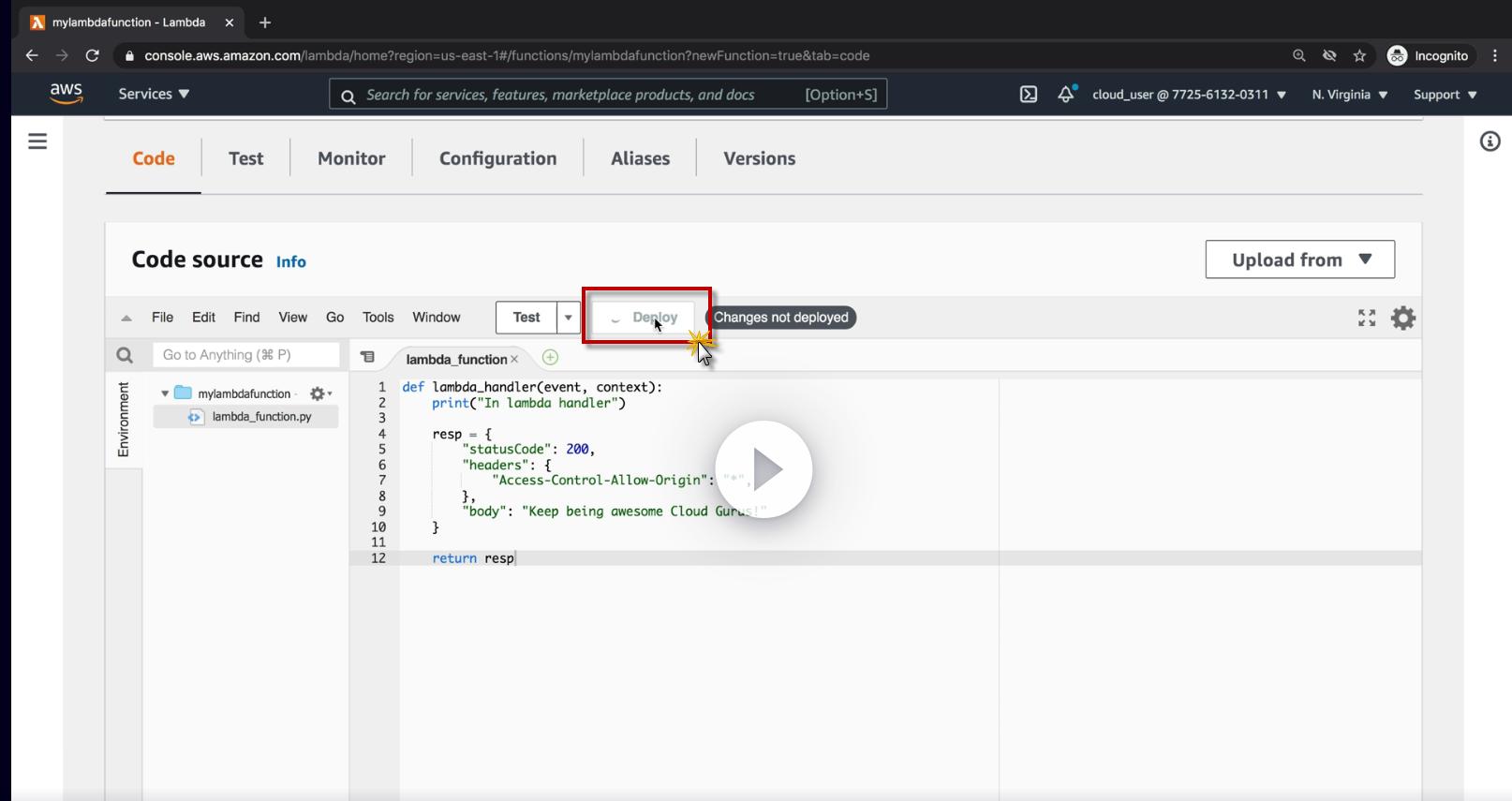Click the Deploy button

(645, 318)
